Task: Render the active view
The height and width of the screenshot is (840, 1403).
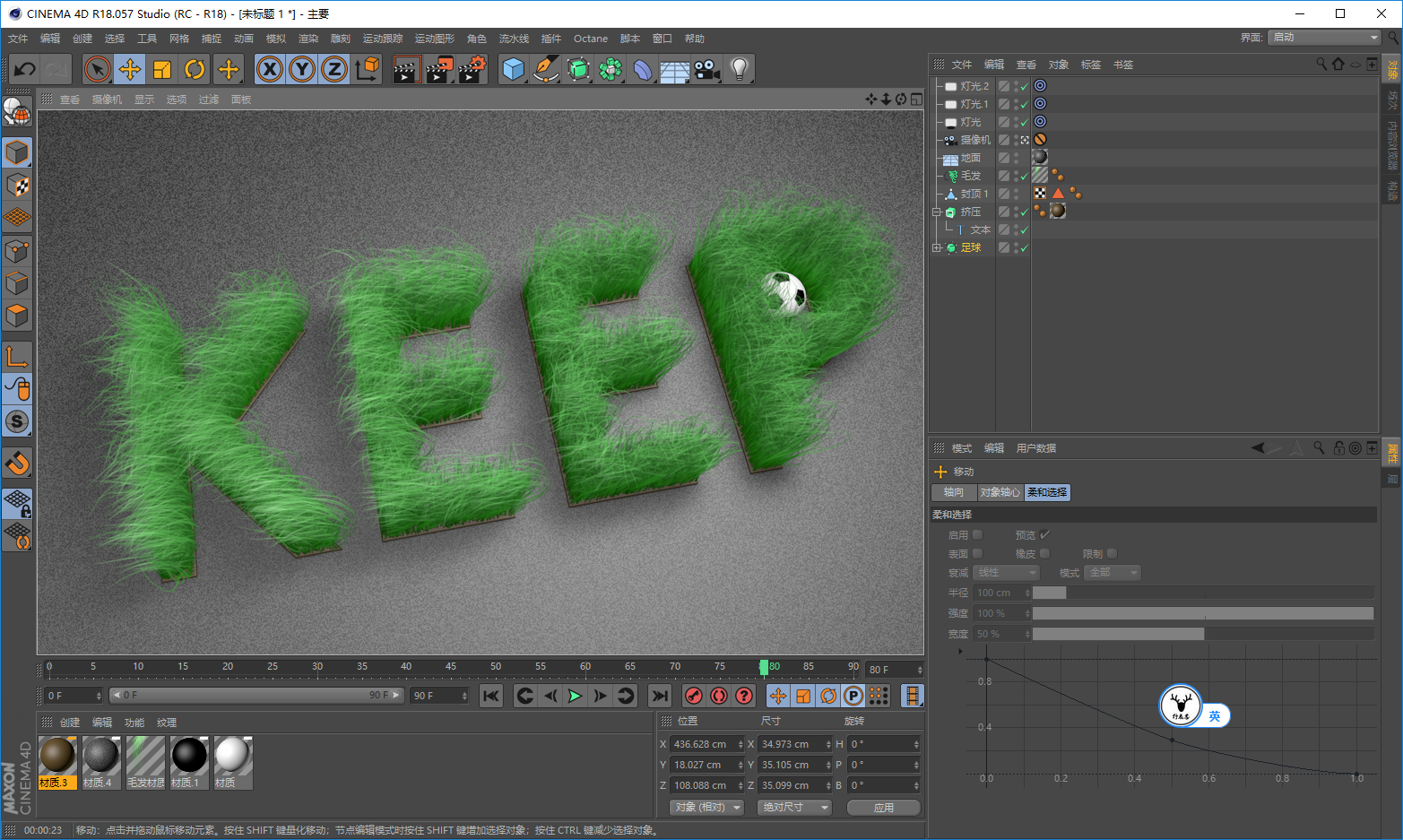Action: point(407,69)
